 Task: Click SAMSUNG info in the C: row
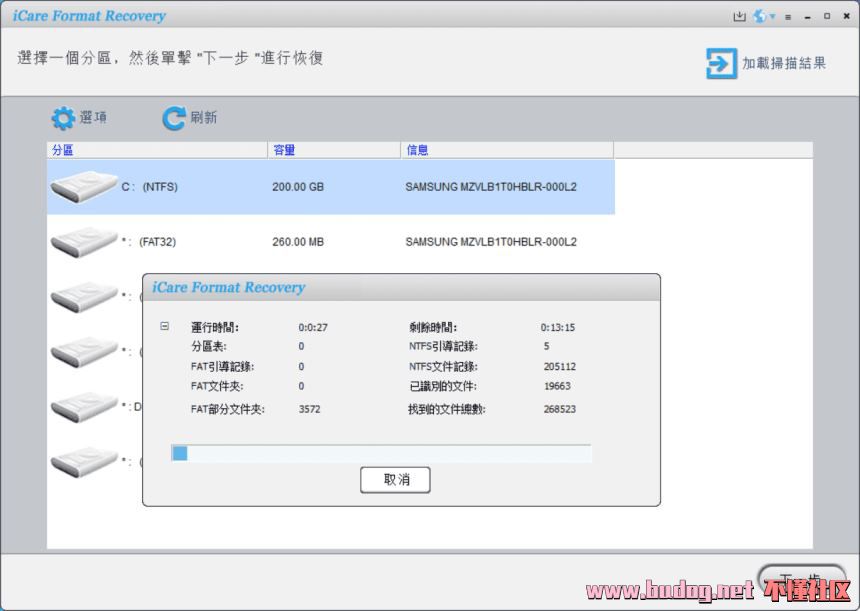(491, 187)
